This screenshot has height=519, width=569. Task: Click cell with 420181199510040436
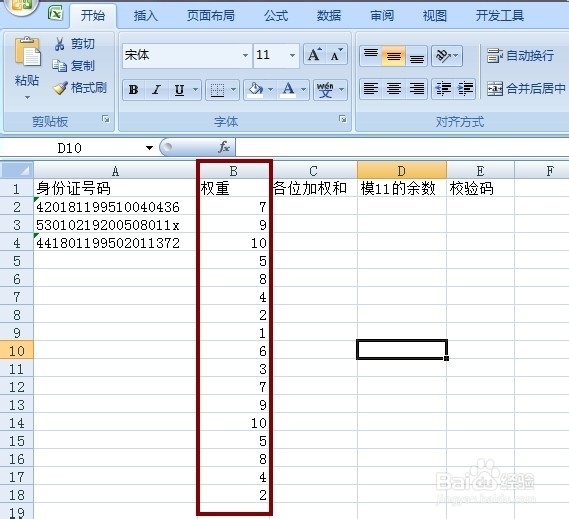pyautogui.click(x=115, y=207)
